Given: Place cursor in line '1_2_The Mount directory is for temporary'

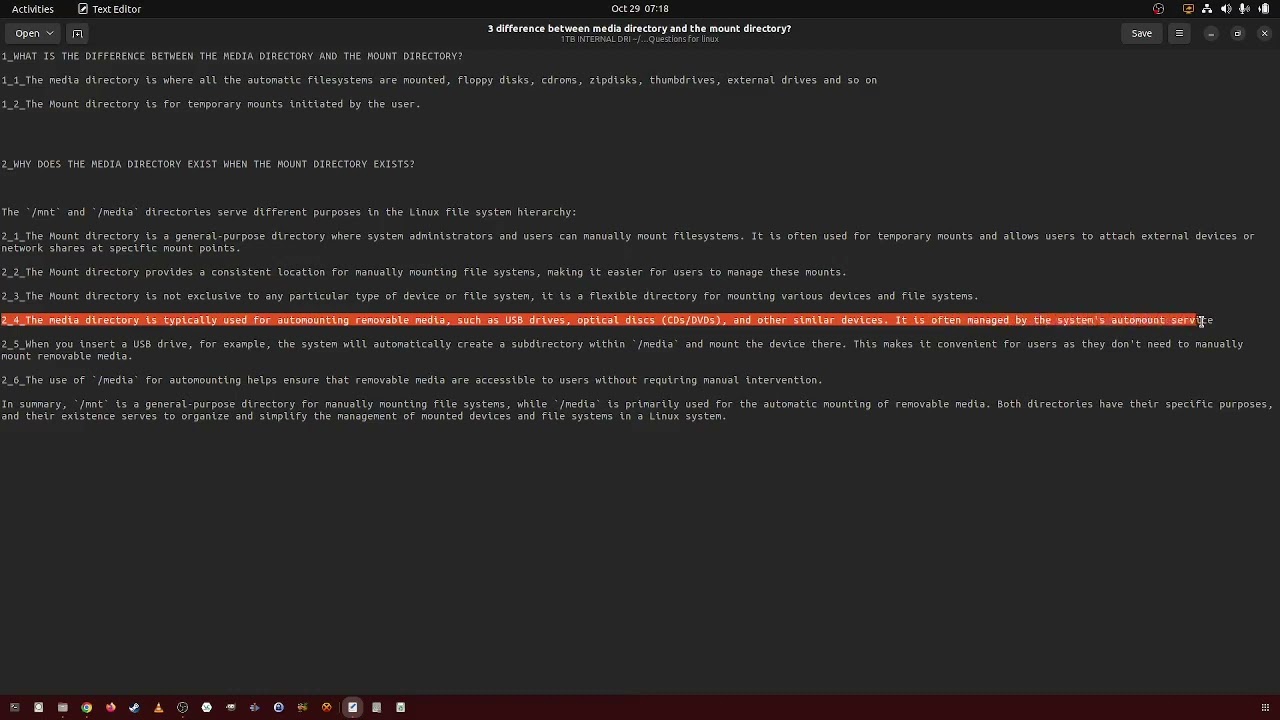Looking at the screenshot, I should 211,104.
